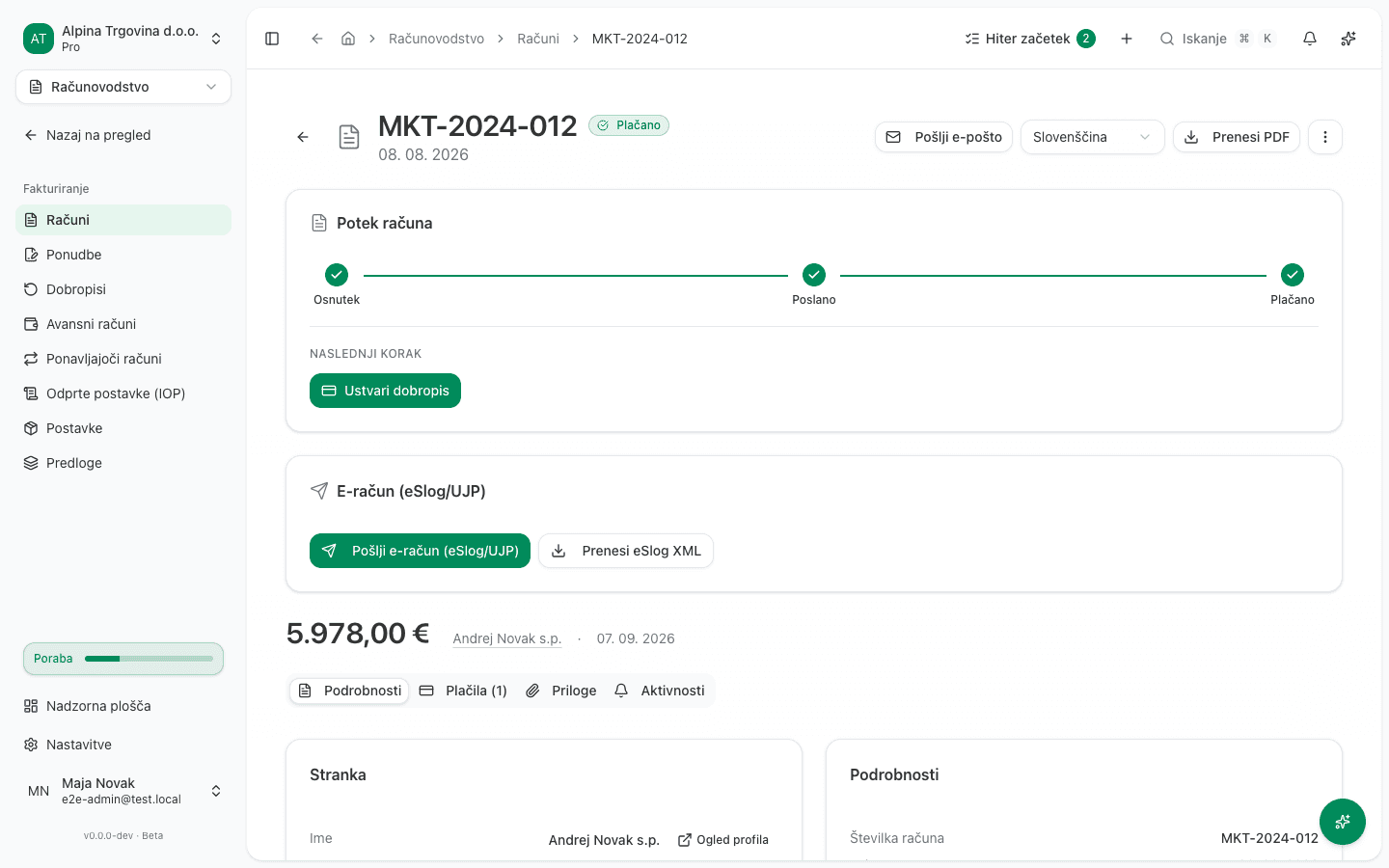Image resolution: width=1389 pixels, height=868 pixels.
Task: Open the three-dot more actions menu
Action: (x=1325, y=137)
